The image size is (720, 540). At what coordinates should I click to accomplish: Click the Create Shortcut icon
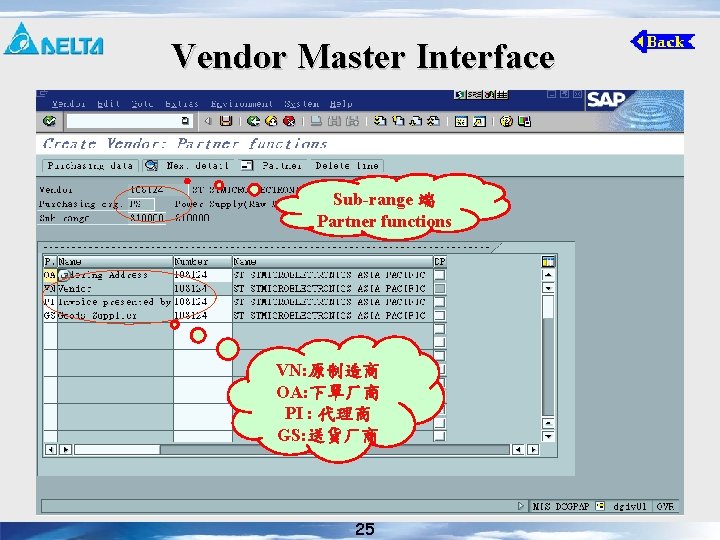pyautogui.click(x=479, y=121)
